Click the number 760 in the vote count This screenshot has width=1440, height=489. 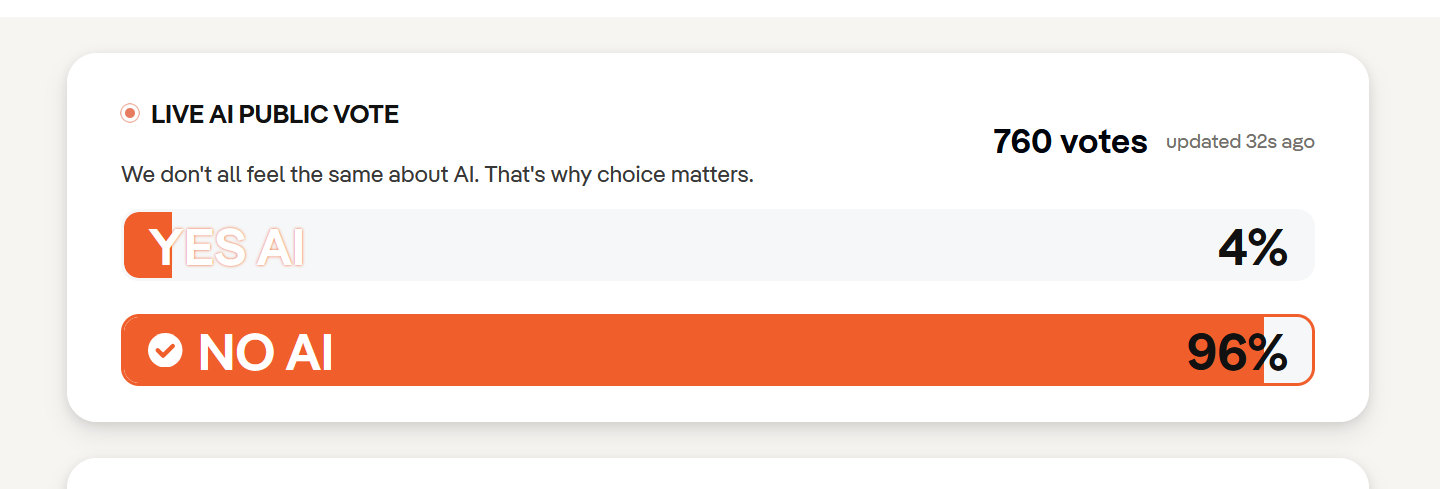pos(1022,142)
